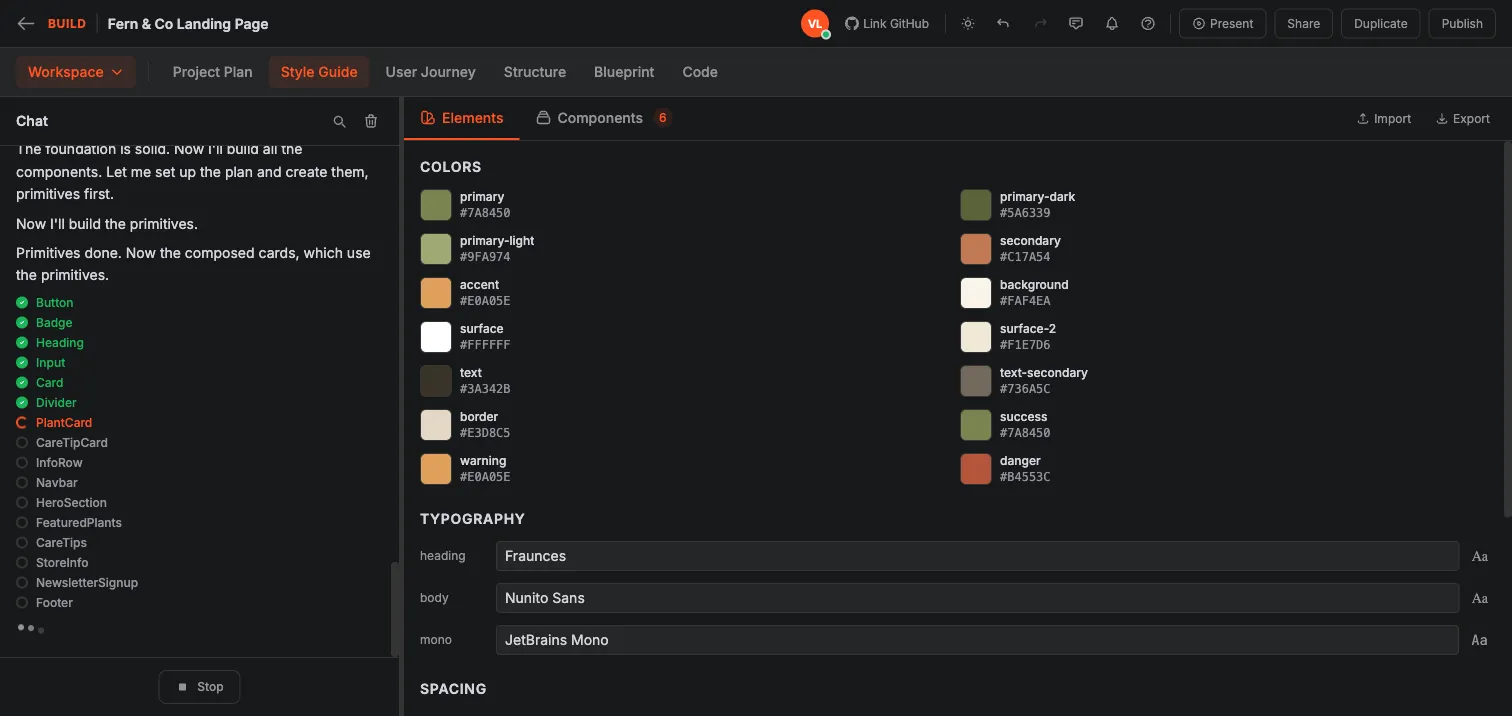Open the Blueprint tab

click(624, 72)
